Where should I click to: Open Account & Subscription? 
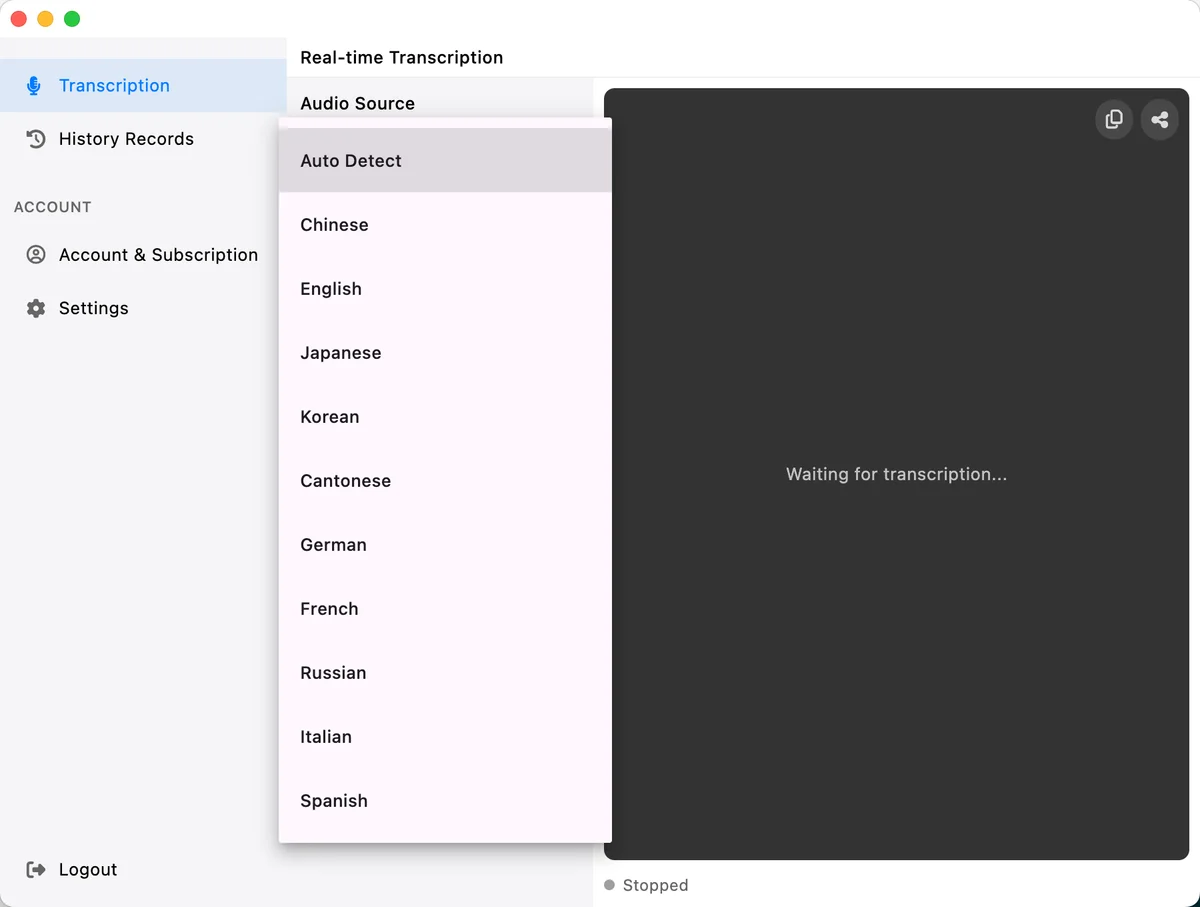pos(158,254)
